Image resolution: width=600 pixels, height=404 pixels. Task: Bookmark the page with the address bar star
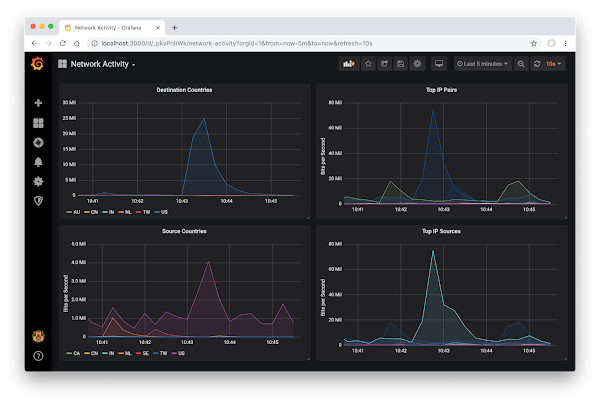coord(534,43)
